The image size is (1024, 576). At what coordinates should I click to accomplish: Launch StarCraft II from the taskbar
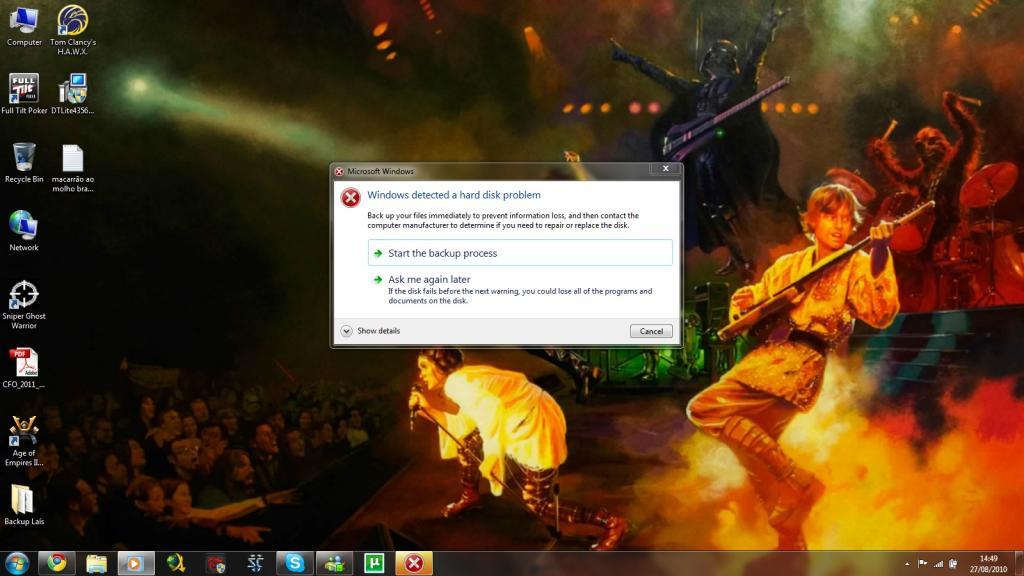255,563
